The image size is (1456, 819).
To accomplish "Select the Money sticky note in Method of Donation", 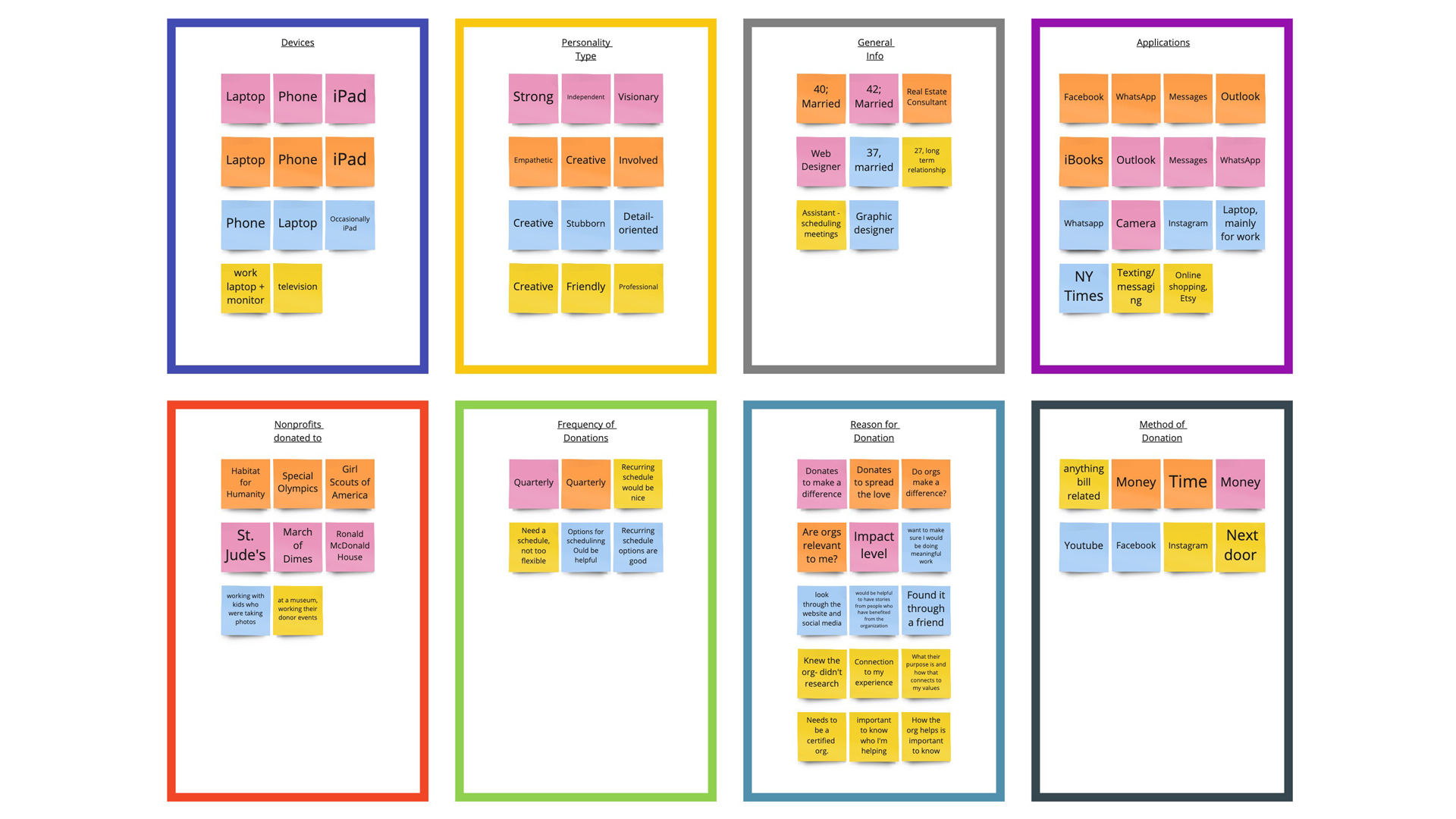I will (x=1134, y=481).
